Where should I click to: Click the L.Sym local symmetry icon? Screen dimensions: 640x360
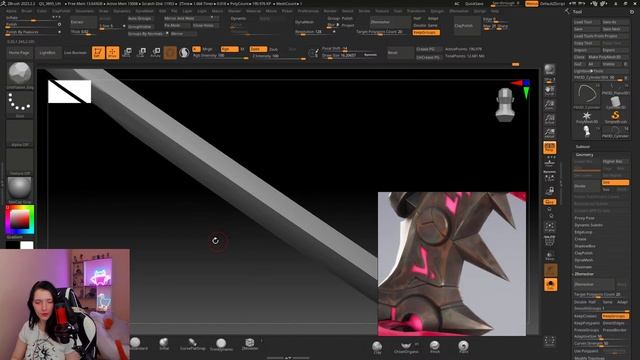click(550, 177)
